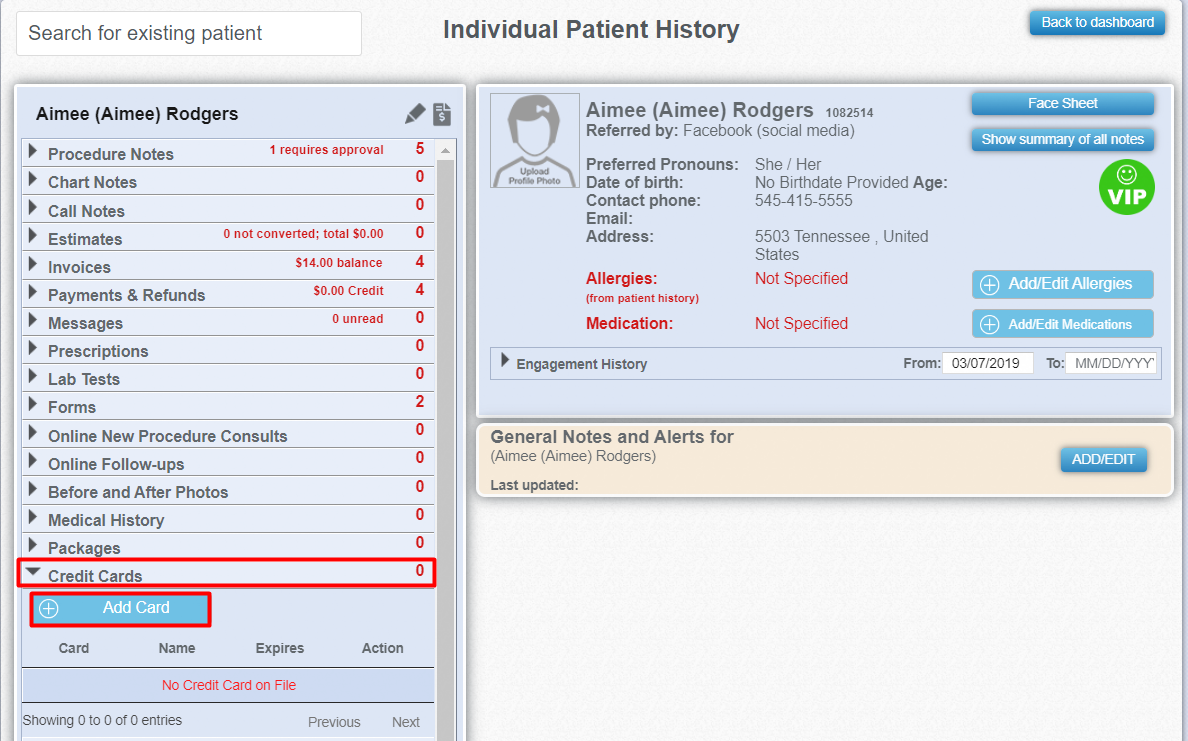Click ADD/EDIT for general notes

(x=1103, y=459)
